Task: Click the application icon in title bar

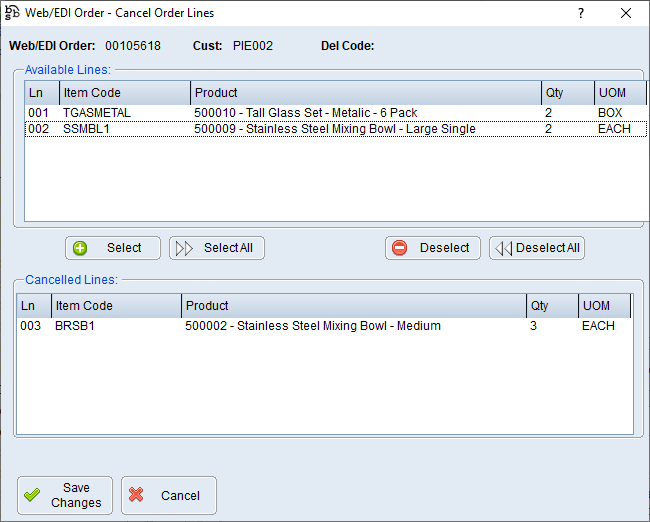Action: [x=12, y=13]
